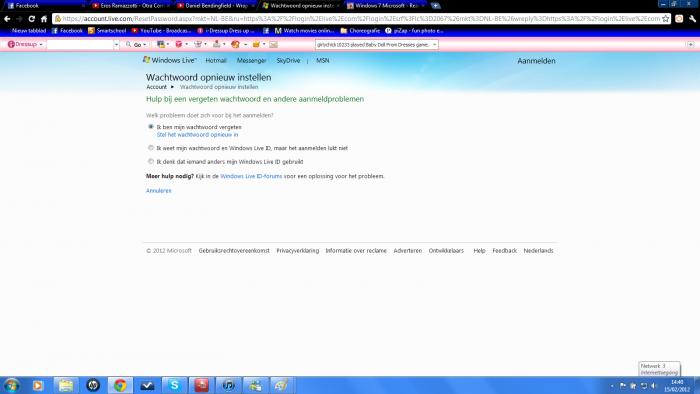Viewport: 700px width, 394px height.
Task: Open the HP application in the taskbar
Action: tap(93, 385)
